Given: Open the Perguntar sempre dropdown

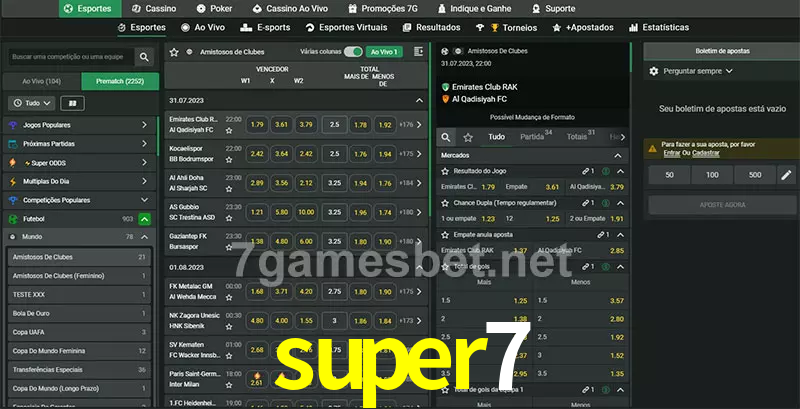Looking at the screenshot, I should point(698,71).
